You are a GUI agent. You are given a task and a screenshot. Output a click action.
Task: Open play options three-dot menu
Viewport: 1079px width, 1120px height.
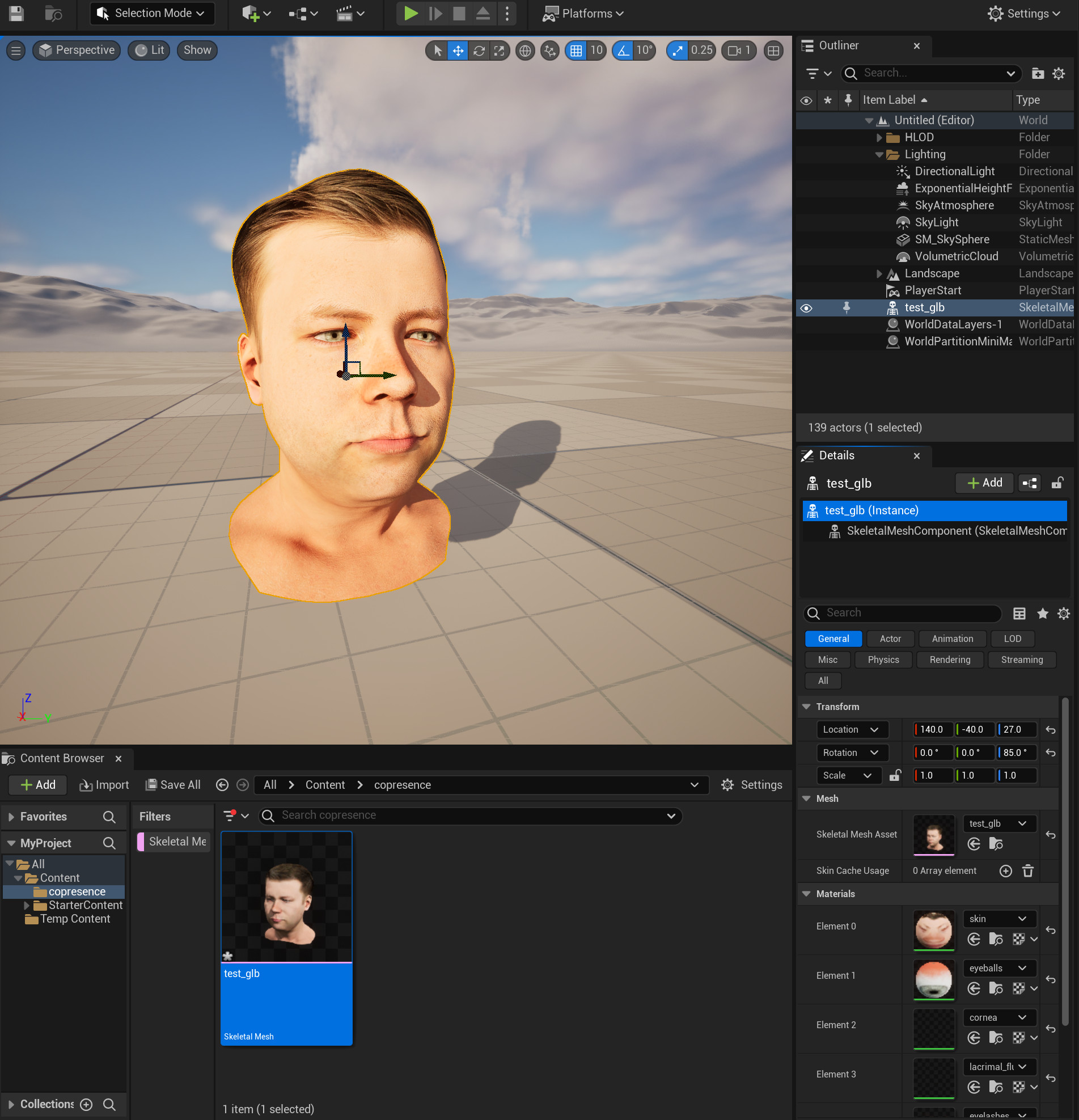tap(507, 13)
